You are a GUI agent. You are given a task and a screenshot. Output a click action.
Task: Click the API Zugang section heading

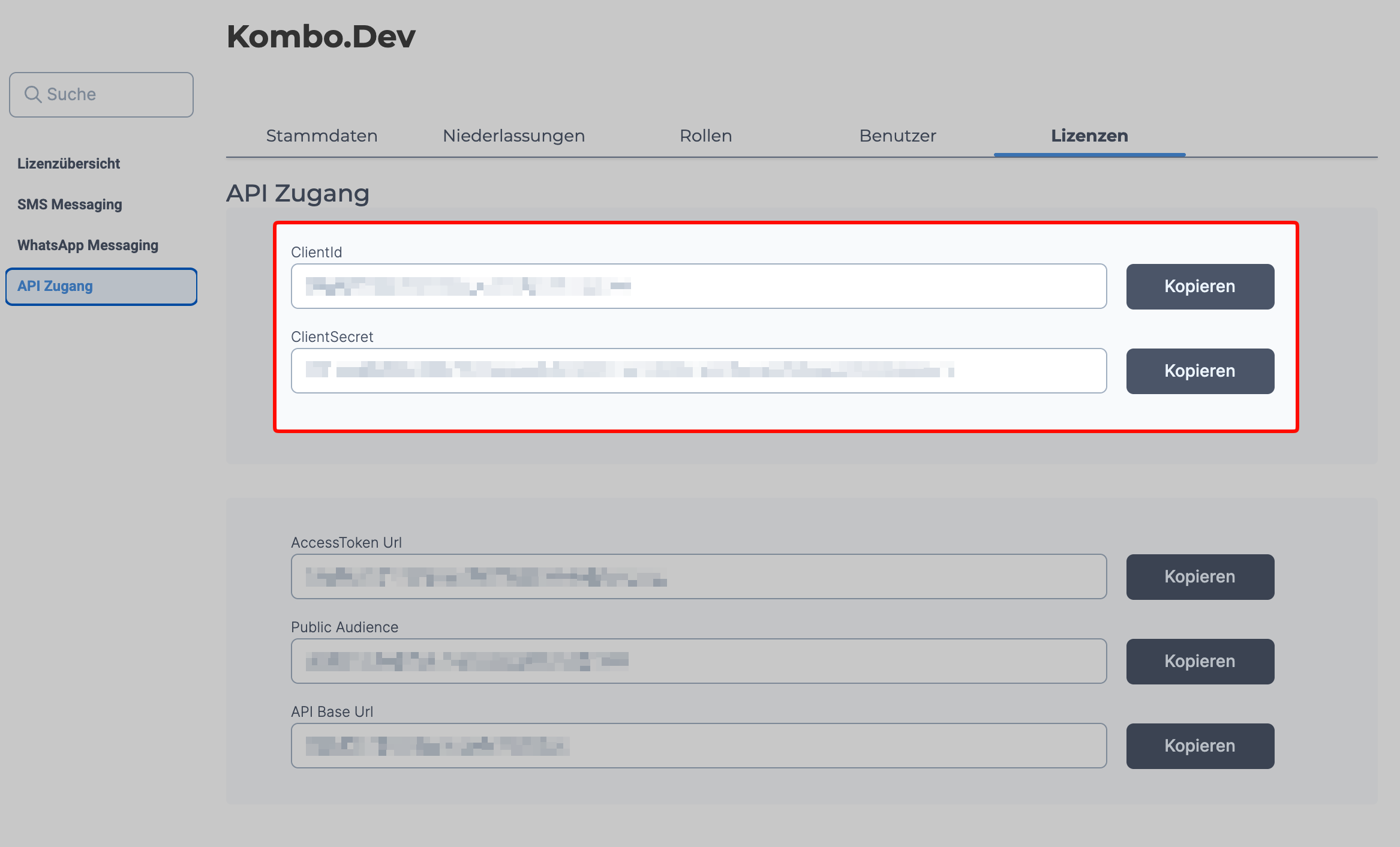[298, 193]
